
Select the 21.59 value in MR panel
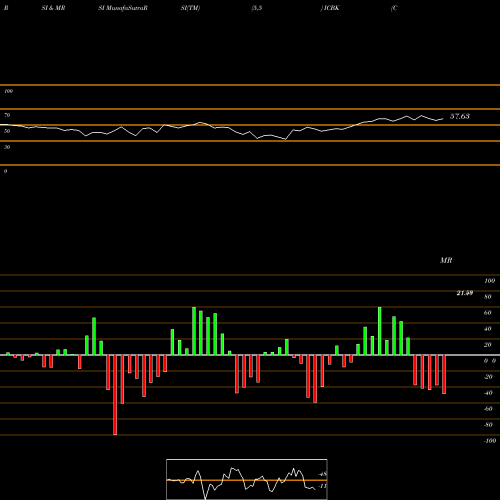(465, 293)
